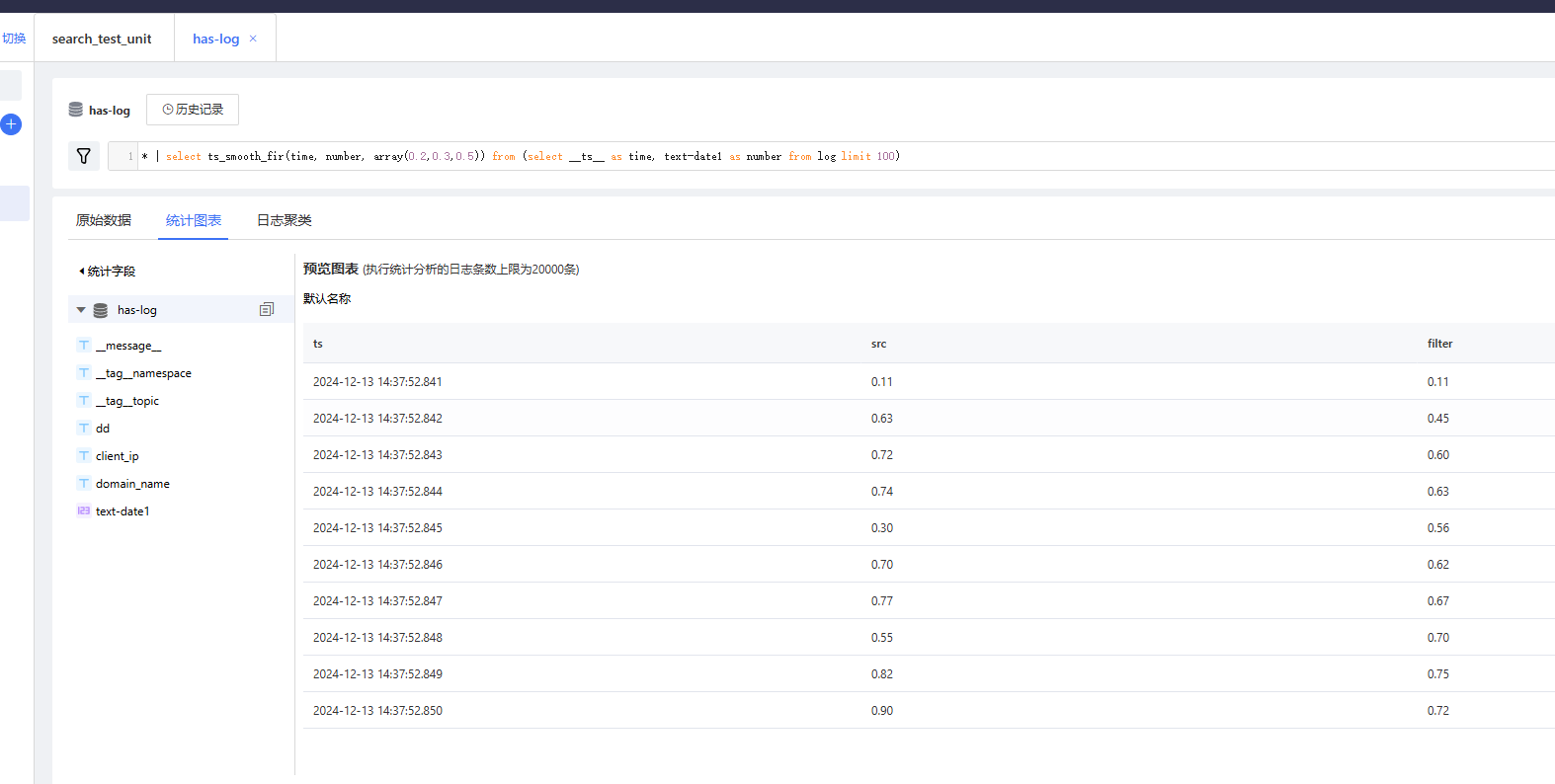Click the text type icon for __tag__topic
This screenshot has height=784, width=1555.
(84, 401)
